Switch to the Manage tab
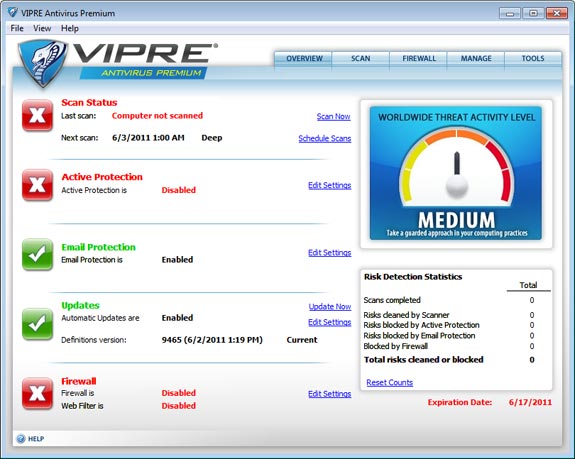575x459 pixels. 476,59
